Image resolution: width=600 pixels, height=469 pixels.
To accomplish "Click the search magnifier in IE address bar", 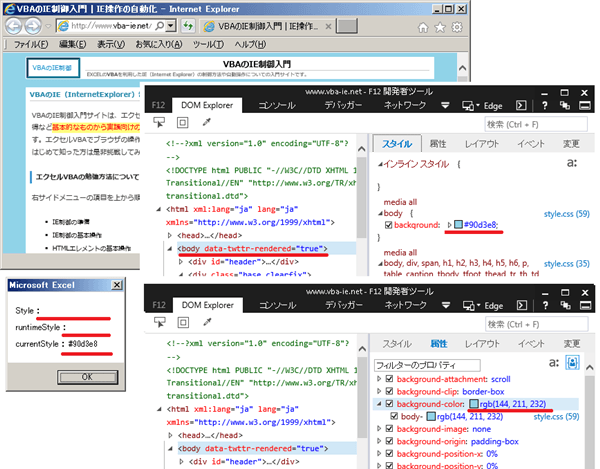I will pos(160,26).
